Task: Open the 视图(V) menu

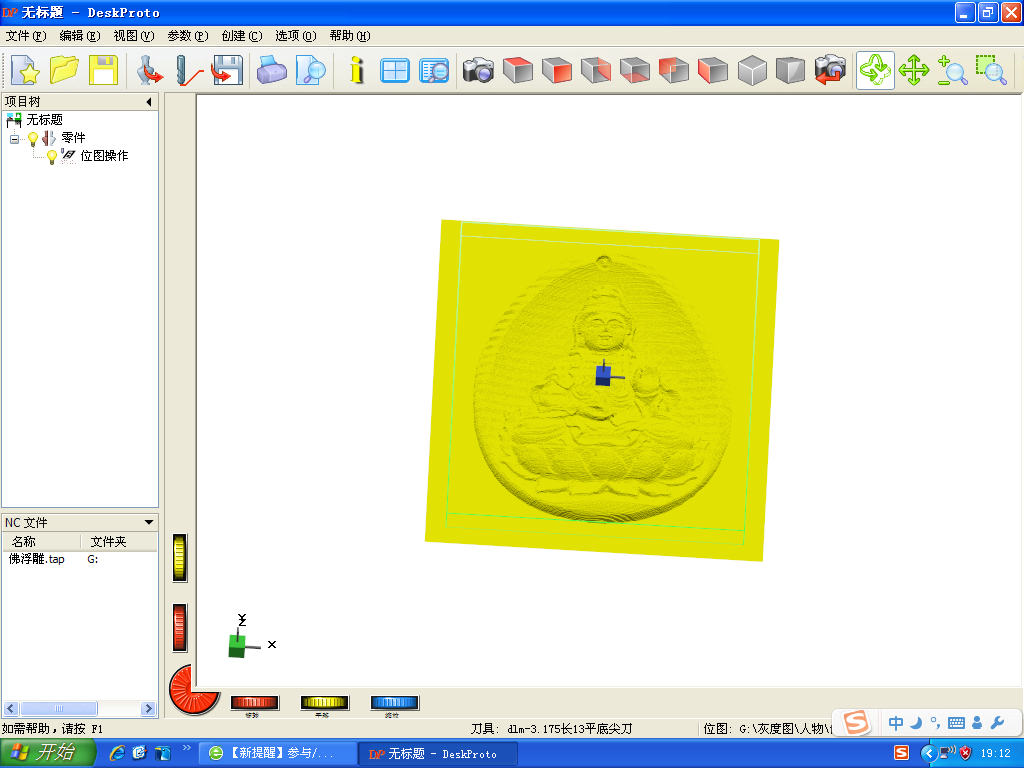Action: (x=134, y=36)
